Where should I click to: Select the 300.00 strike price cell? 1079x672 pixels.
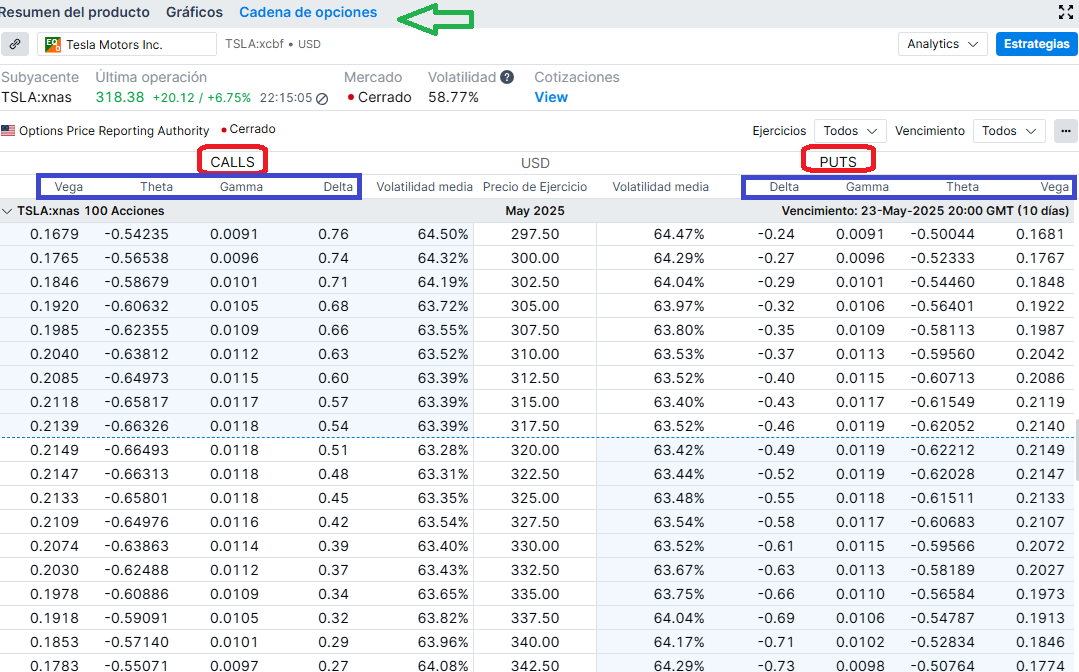[x=535, y=259]
